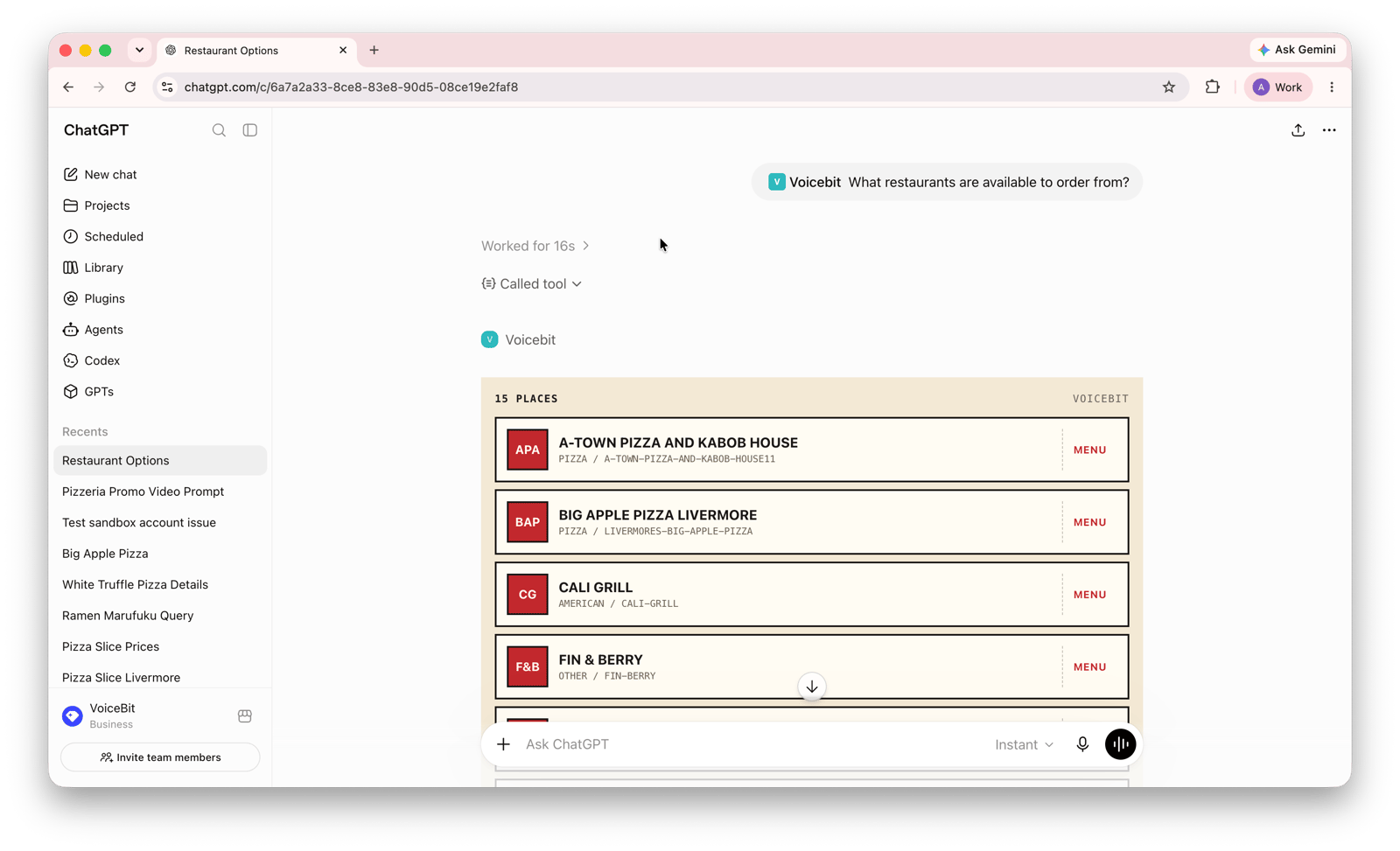
Task: Open the Ramen Marufuku Query chat
Action: click(160, 616)
